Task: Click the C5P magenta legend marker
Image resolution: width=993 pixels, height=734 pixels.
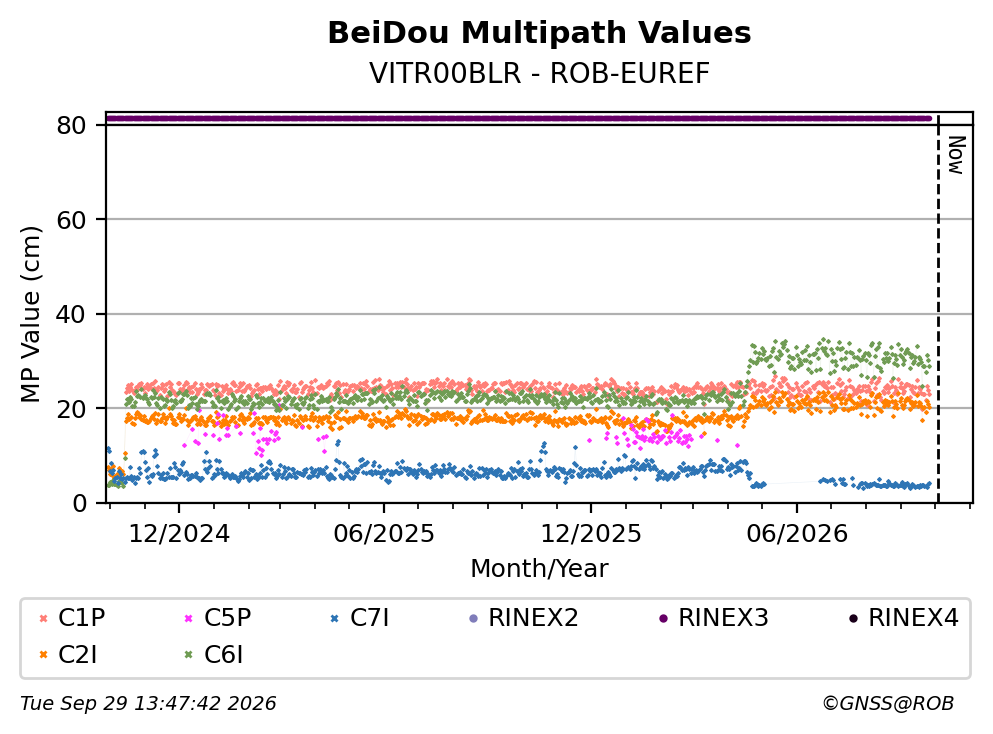Action: click(188, 618)
